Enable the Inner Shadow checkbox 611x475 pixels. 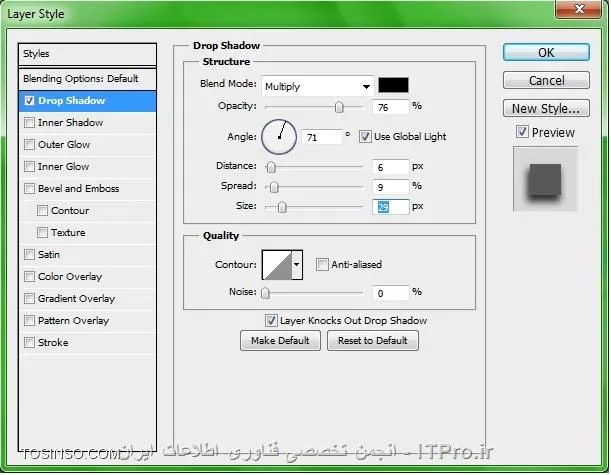29,123
